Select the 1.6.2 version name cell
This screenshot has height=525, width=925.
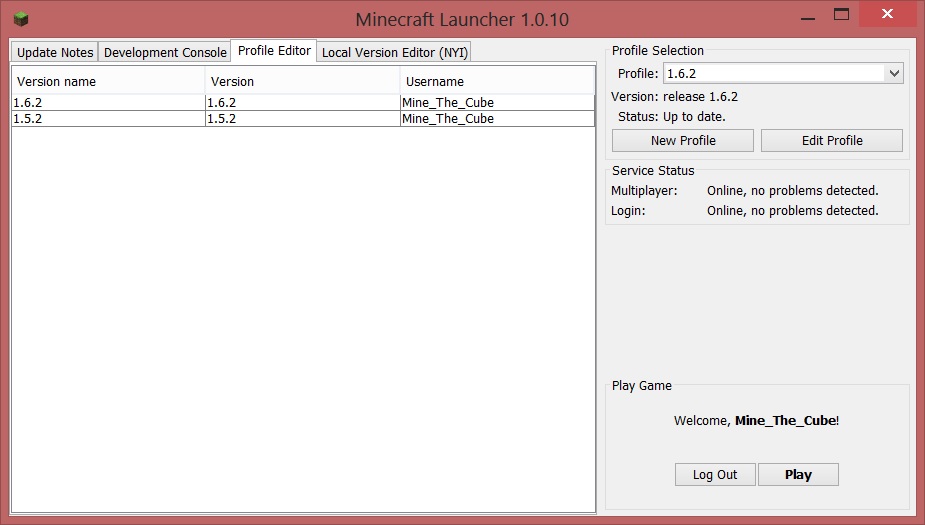point(109,103)
